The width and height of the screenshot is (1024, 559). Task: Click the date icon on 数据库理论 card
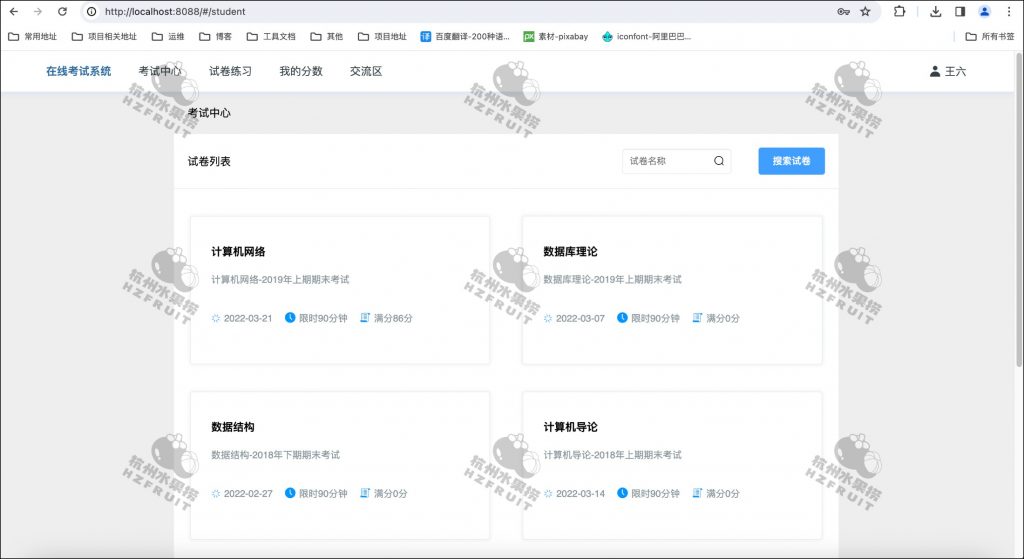pyautogui.click(x=548, y=318)
